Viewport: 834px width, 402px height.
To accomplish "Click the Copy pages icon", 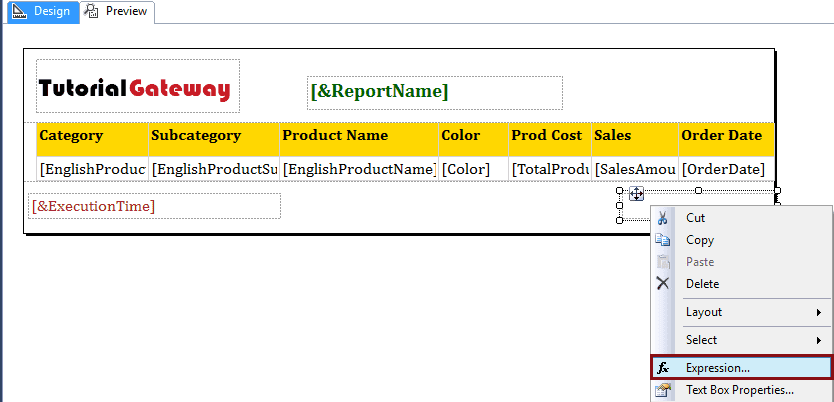I will (663, 240).
